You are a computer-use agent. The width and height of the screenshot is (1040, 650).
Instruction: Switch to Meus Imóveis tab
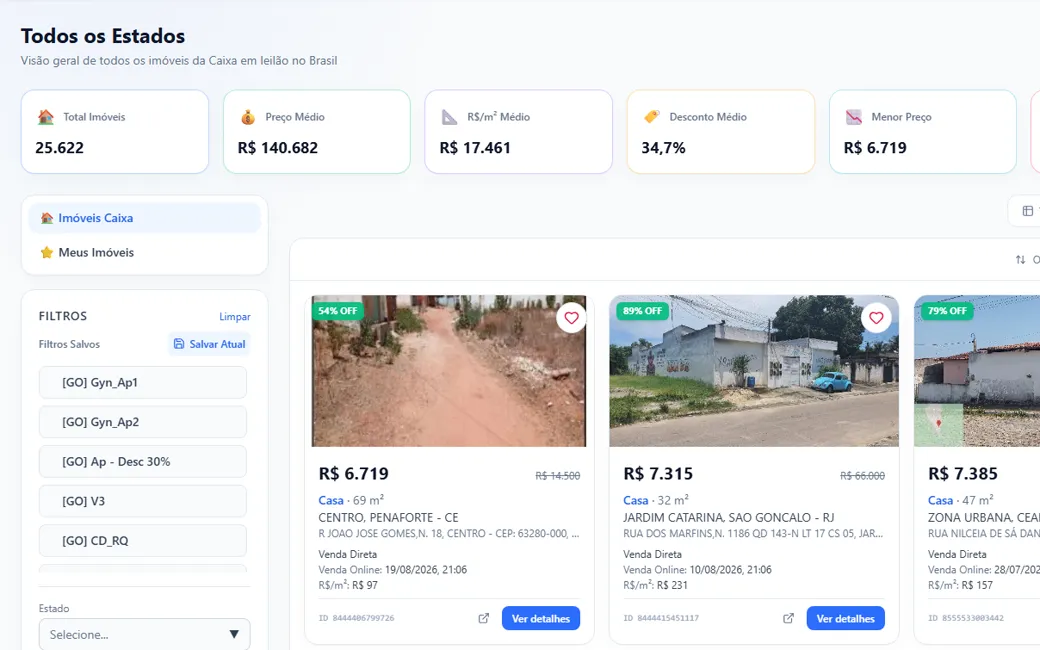click(145, 253)
